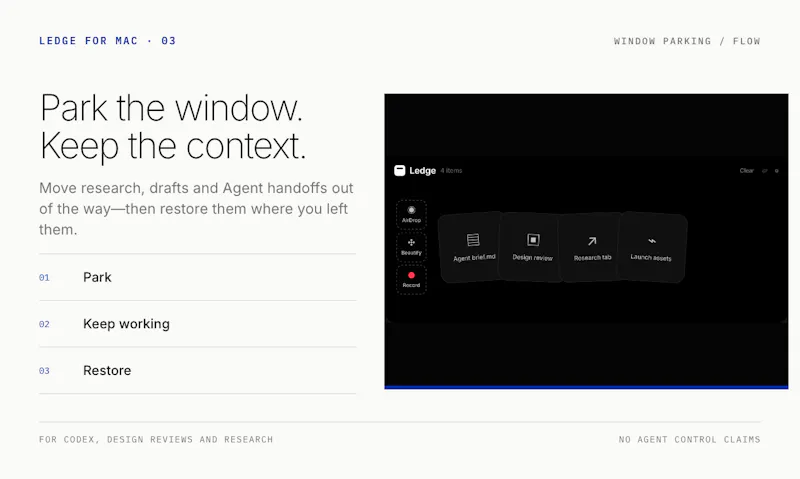Click 'WINDOW PARKING / FLOW' label
Viewport: 800px width, 479px height.
pos(687,41)
